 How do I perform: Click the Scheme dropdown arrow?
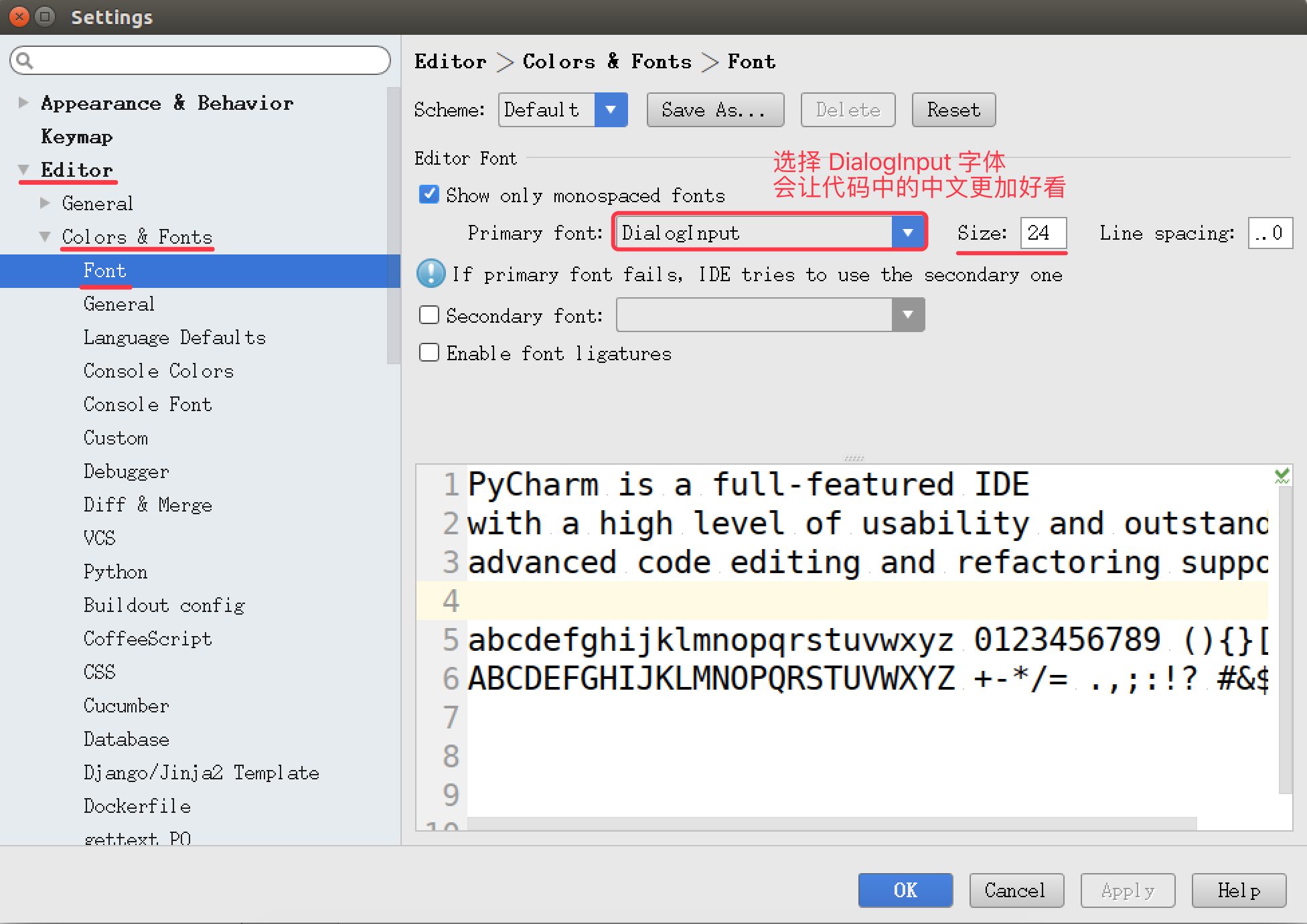pyautogui.click(x=610, y=111)
